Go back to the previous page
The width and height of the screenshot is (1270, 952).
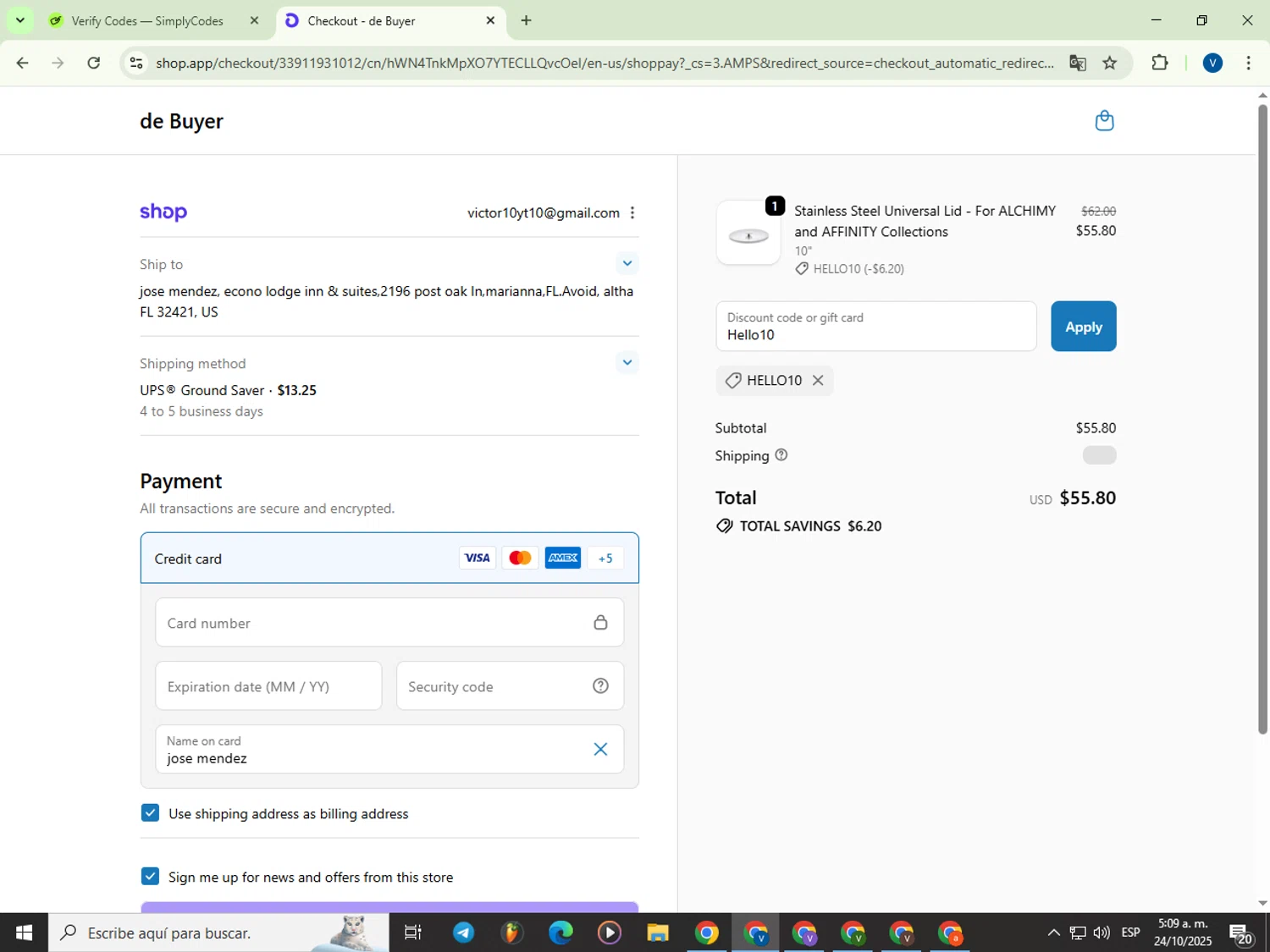(x=23, y=63)
